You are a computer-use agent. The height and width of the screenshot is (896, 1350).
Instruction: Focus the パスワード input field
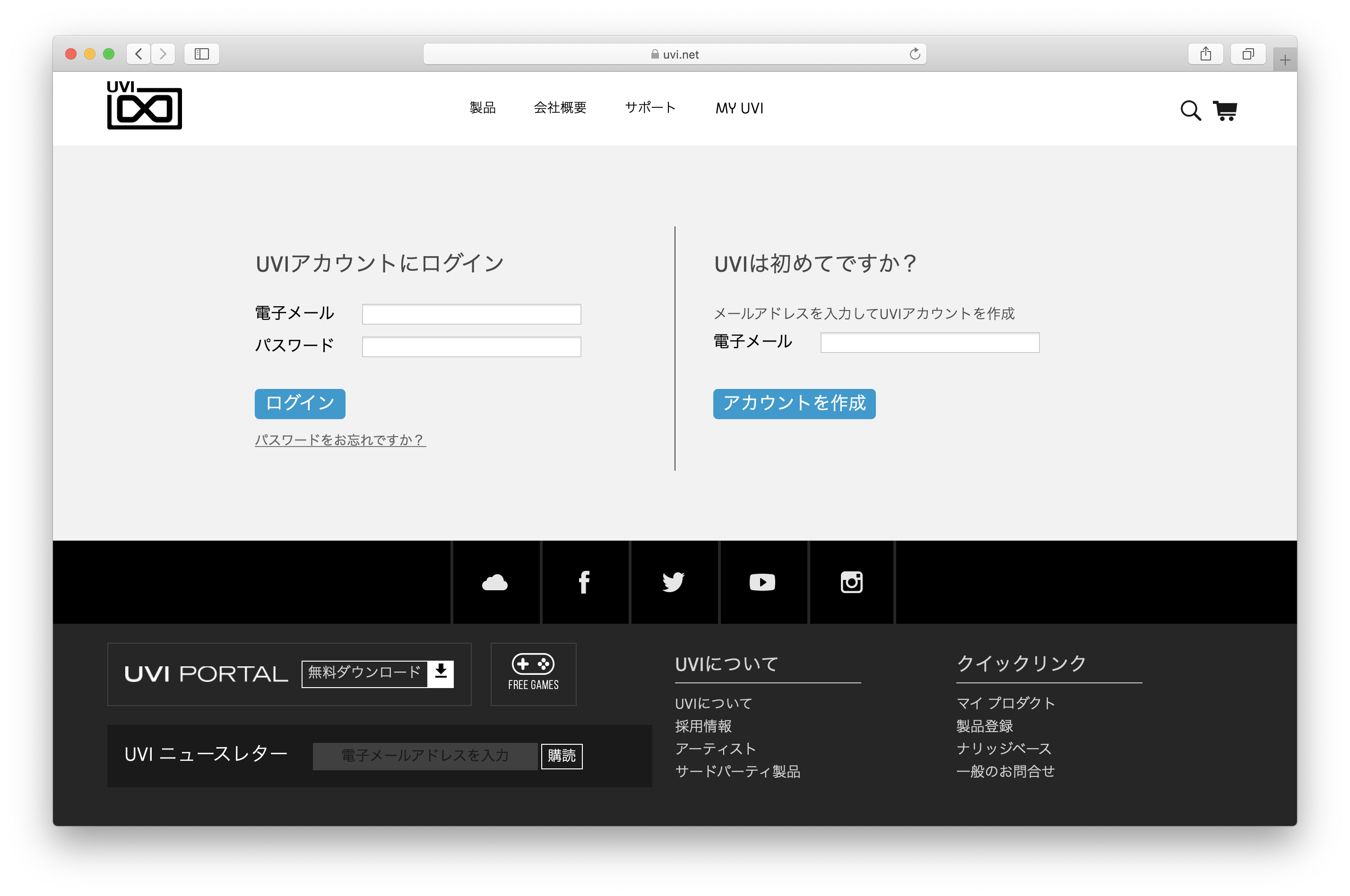pos(471,346)
